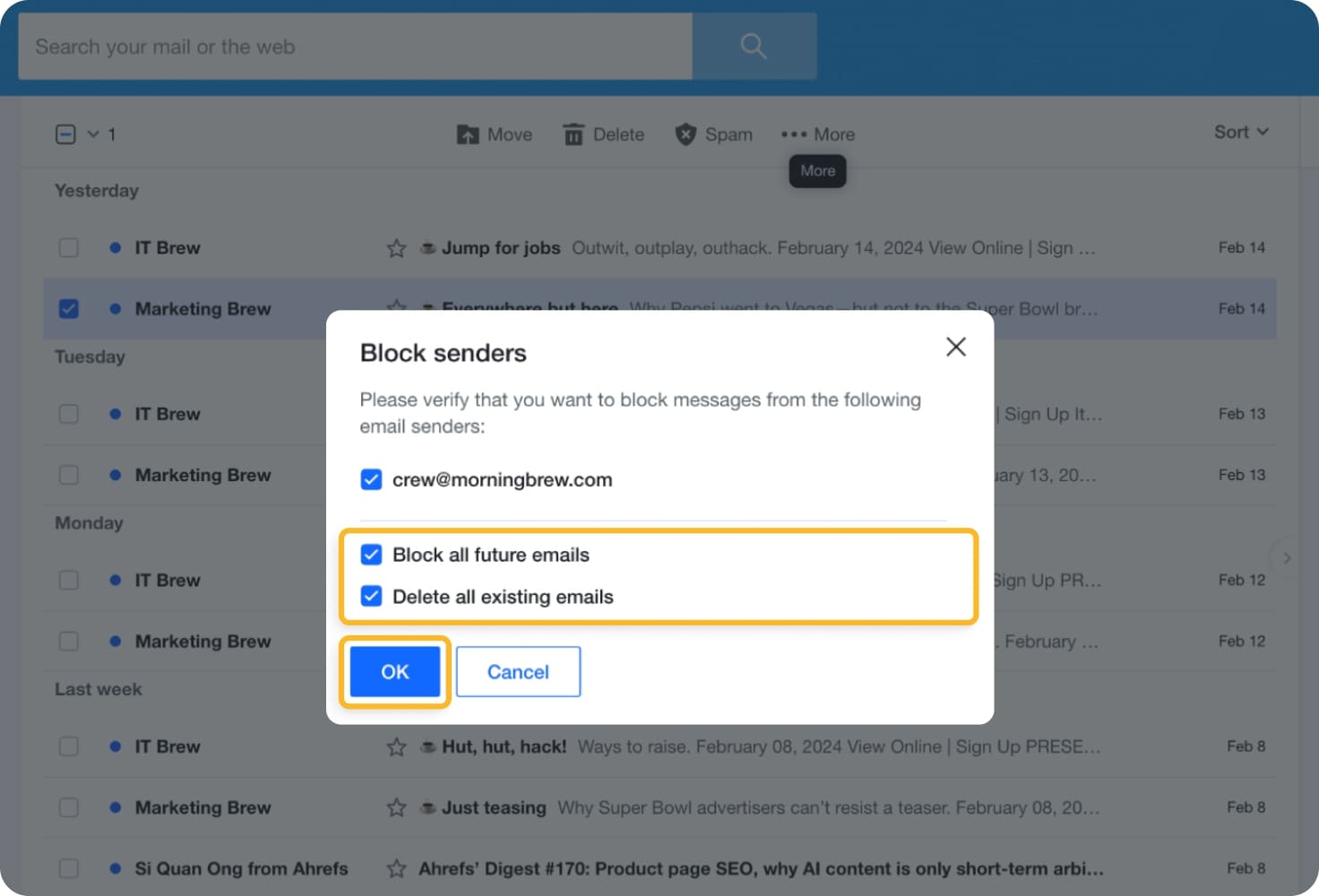Open the Sort dropdown
Viewport: 1319px width, 896px height.
(1240, 132)
